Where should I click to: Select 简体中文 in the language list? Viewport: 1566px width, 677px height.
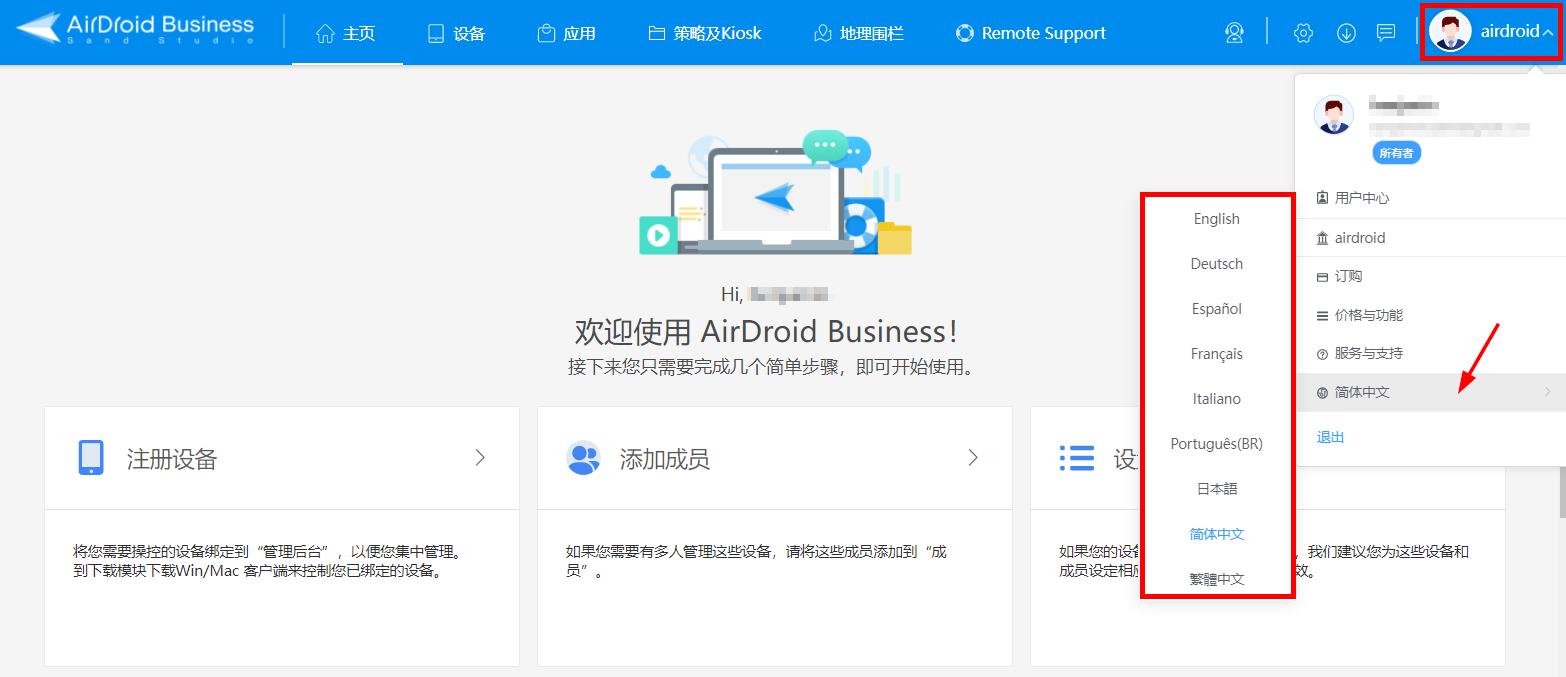click(x=1217, y=534)
